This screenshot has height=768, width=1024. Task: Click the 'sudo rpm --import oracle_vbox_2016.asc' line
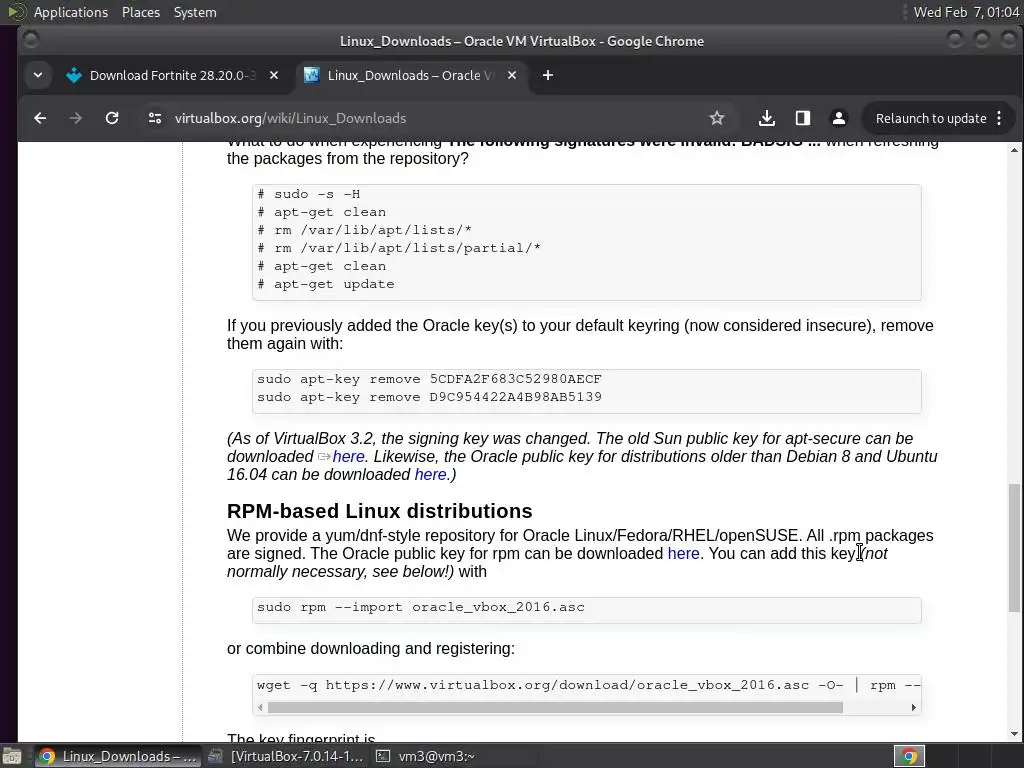[x=421, y=607]
